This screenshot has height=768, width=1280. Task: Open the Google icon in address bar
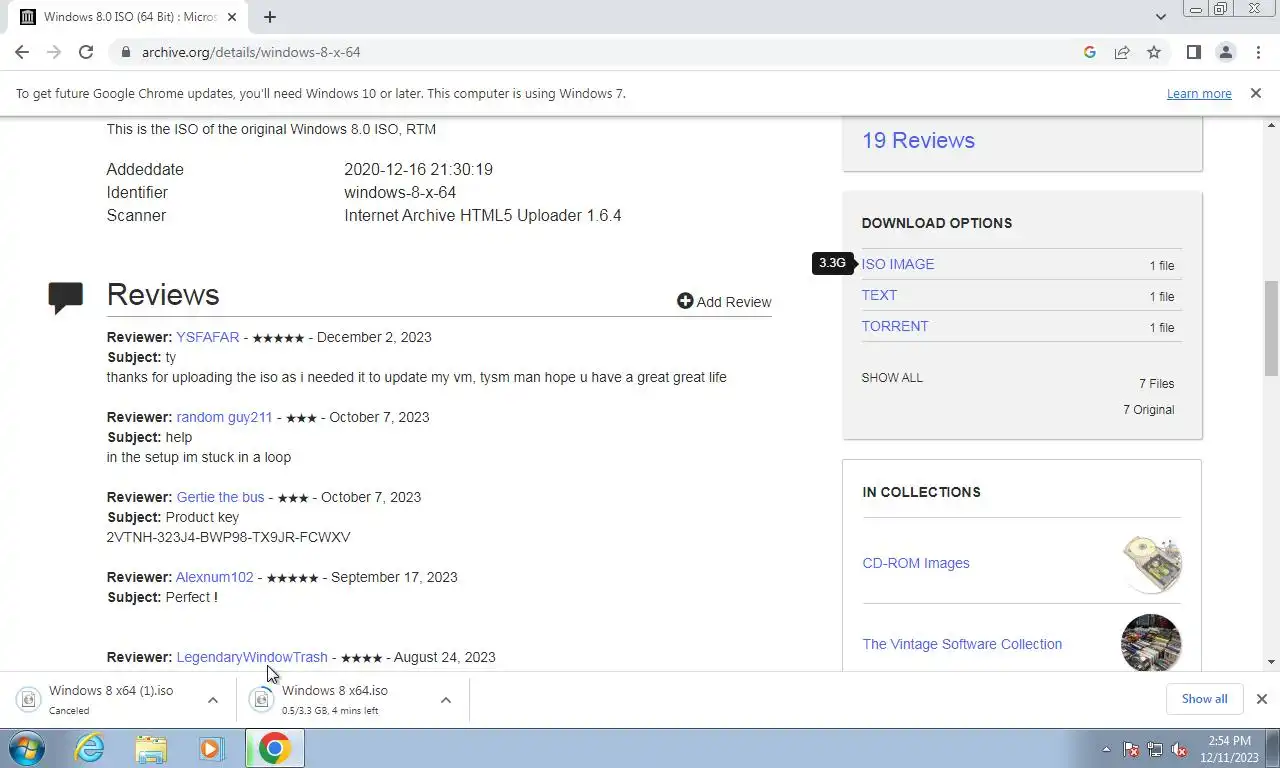(x=1090, y=52)
